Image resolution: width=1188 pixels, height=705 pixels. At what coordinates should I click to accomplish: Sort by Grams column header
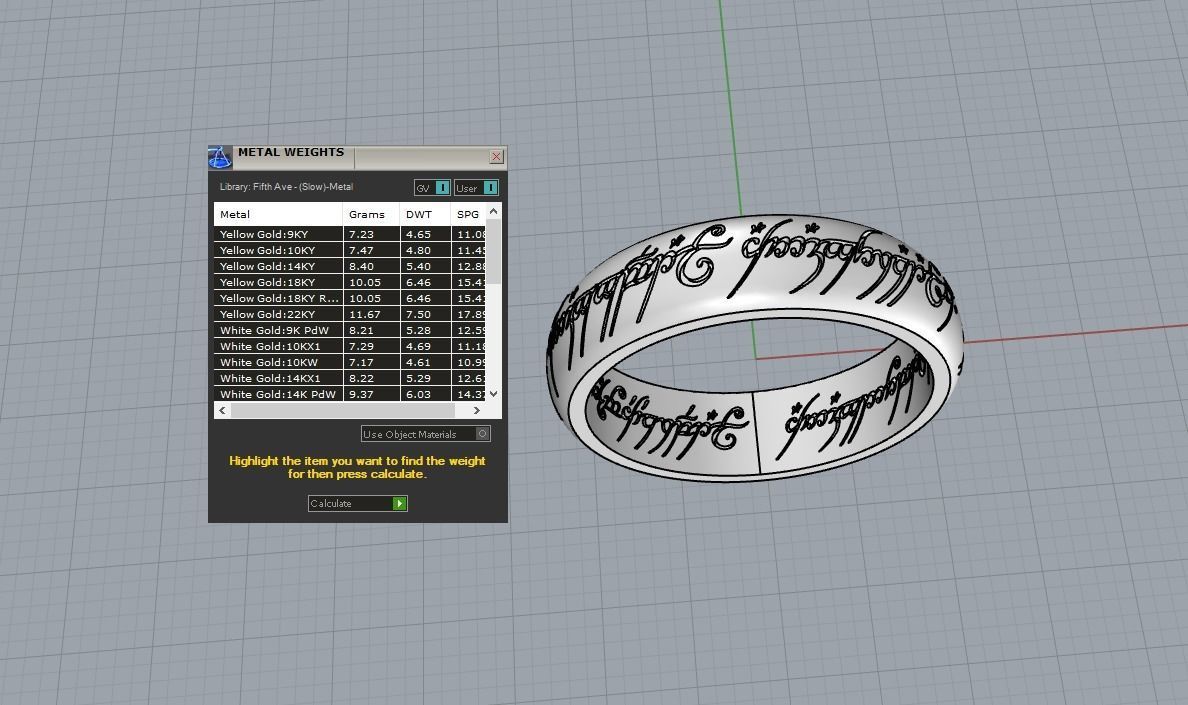(x=371, y=214)
